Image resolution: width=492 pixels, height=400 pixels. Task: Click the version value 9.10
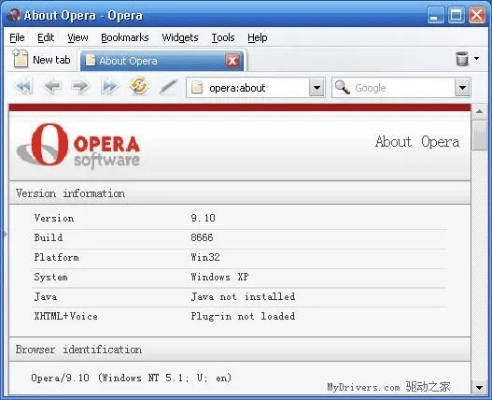[x=203, y=218]
